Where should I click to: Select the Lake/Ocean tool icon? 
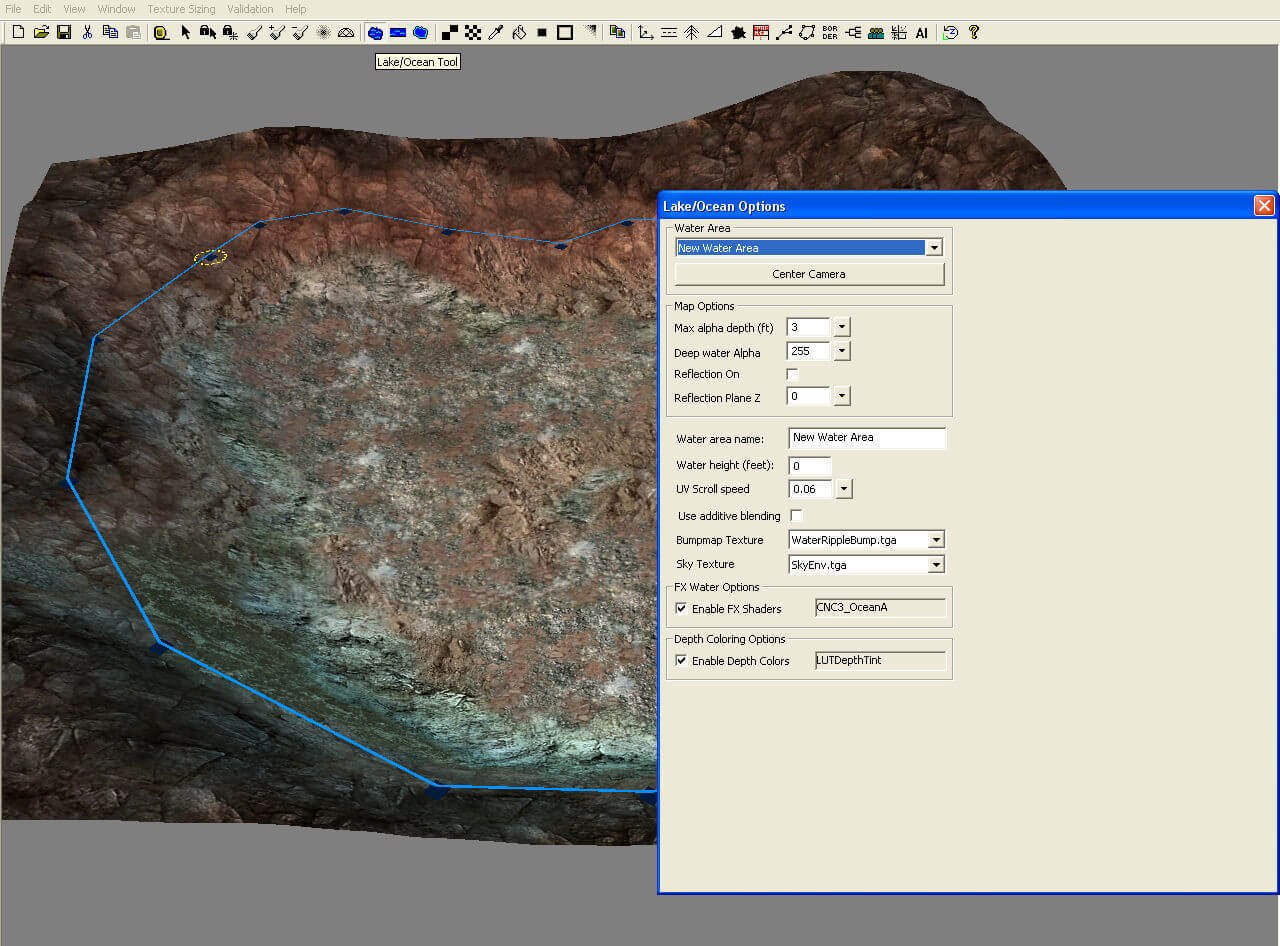coord(375,33)
